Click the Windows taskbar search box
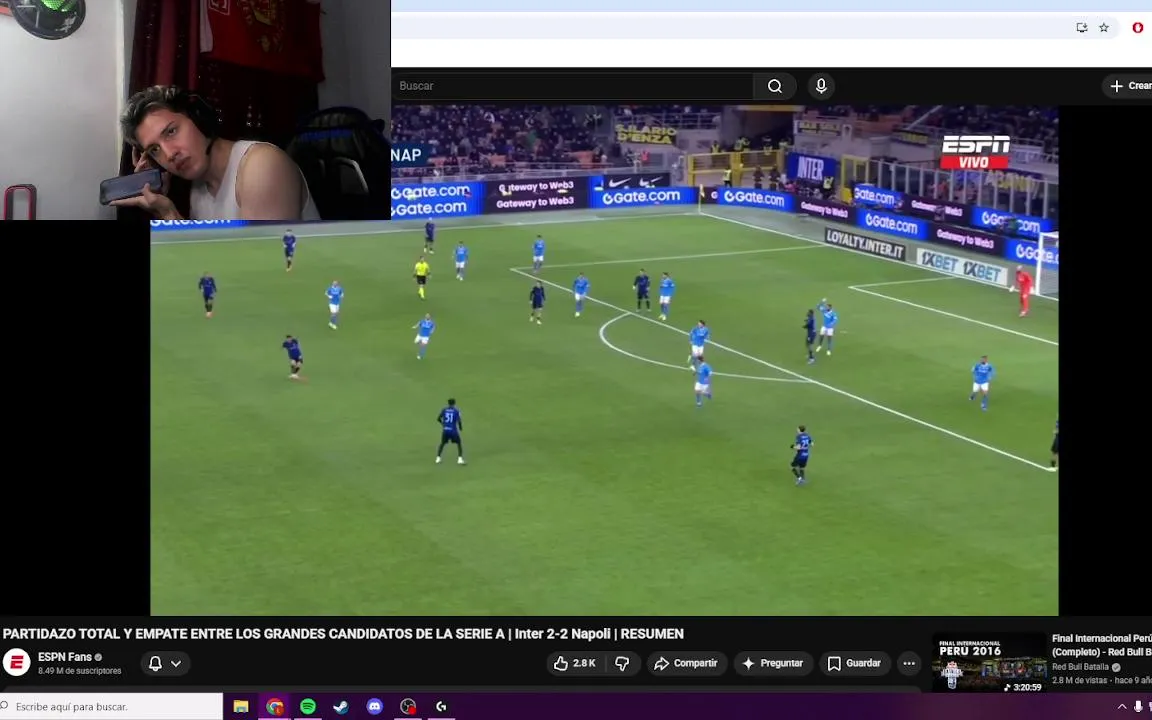This screenshot has width=1152, height=720. pyautogui.click(x=111, y=707)
